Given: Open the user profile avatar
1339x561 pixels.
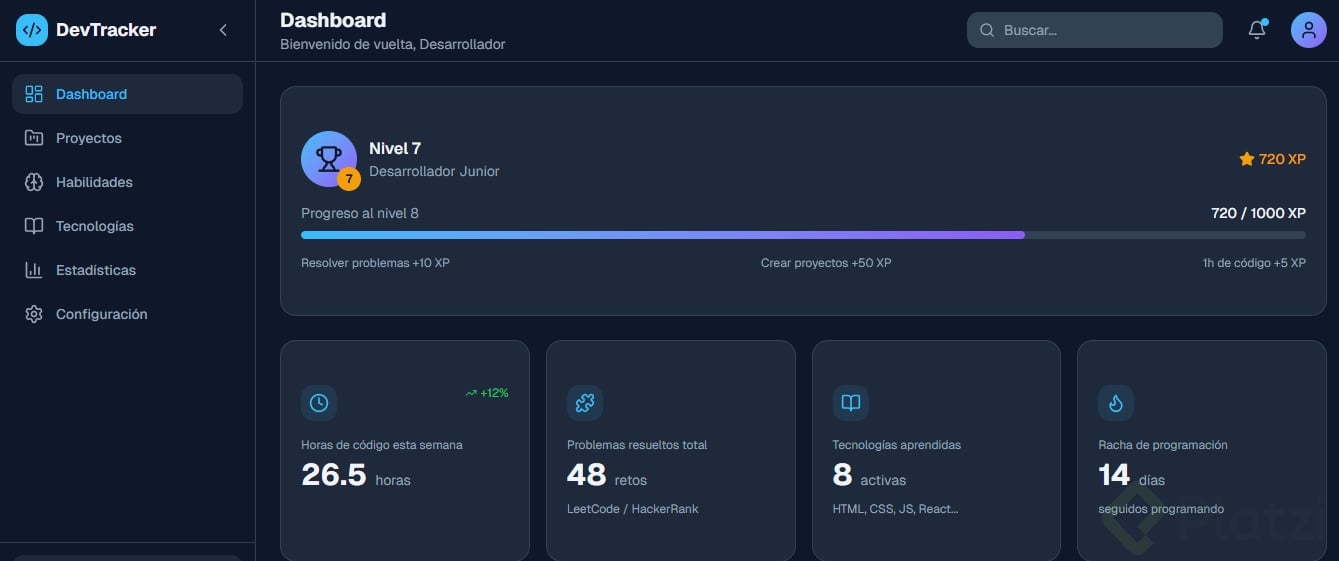Looking at the screenshot, I should 1309,30.
